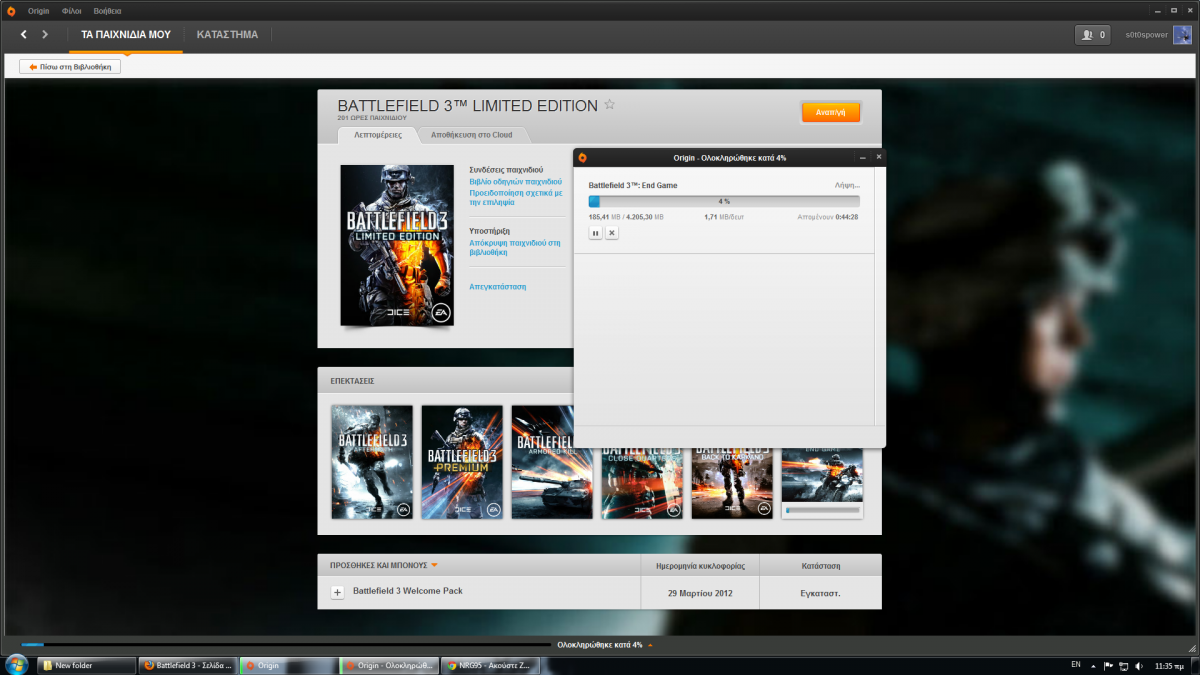1200x675 pixels.
Task: Select the Battlefield 3 Aftermath expansion thumbnail
Action: click(x=372, y=462)
